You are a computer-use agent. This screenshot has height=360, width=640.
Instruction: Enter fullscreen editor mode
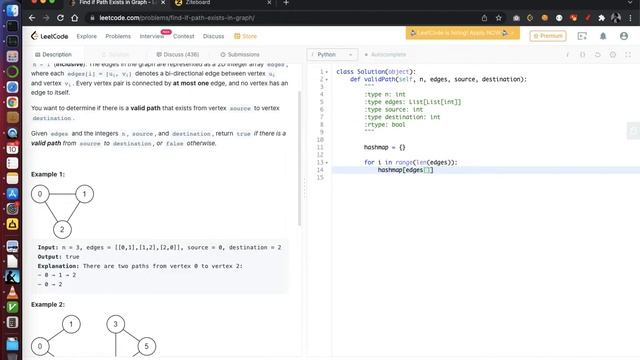(x=628, y=55)
